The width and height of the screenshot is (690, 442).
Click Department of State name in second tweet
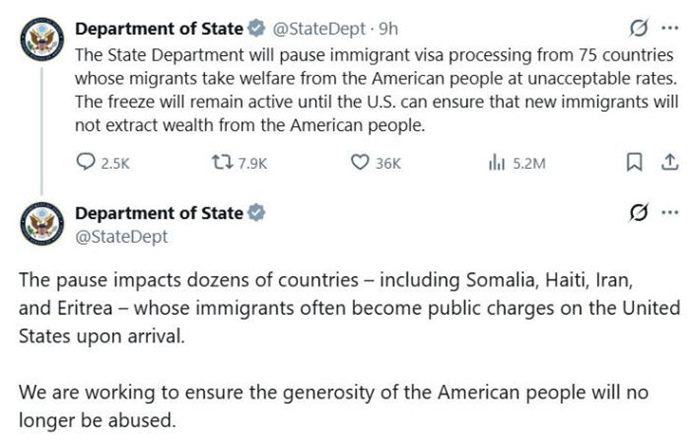(158, 212)
